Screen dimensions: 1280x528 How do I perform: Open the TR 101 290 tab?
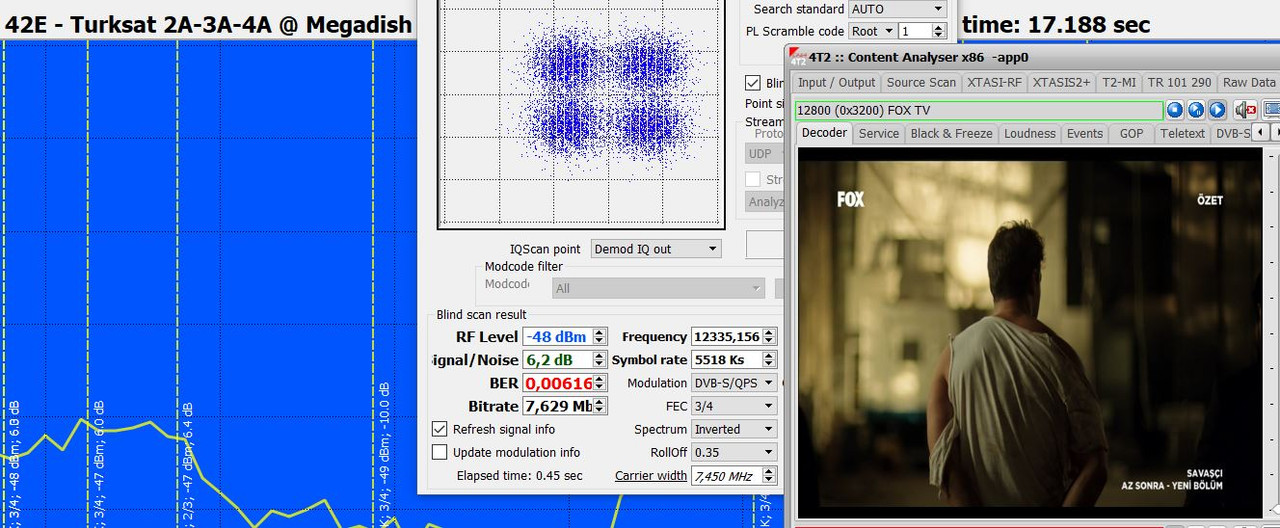click(x=1179, y=83)
